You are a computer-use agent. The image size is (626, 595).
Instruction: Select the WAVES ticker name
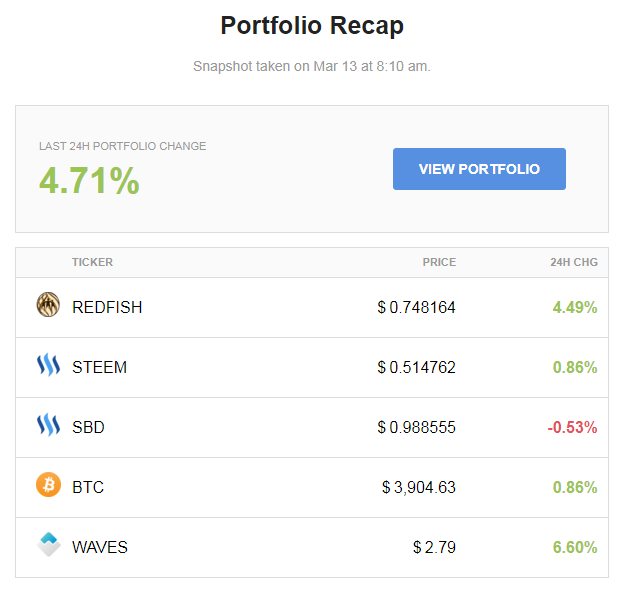coord(100,547)
